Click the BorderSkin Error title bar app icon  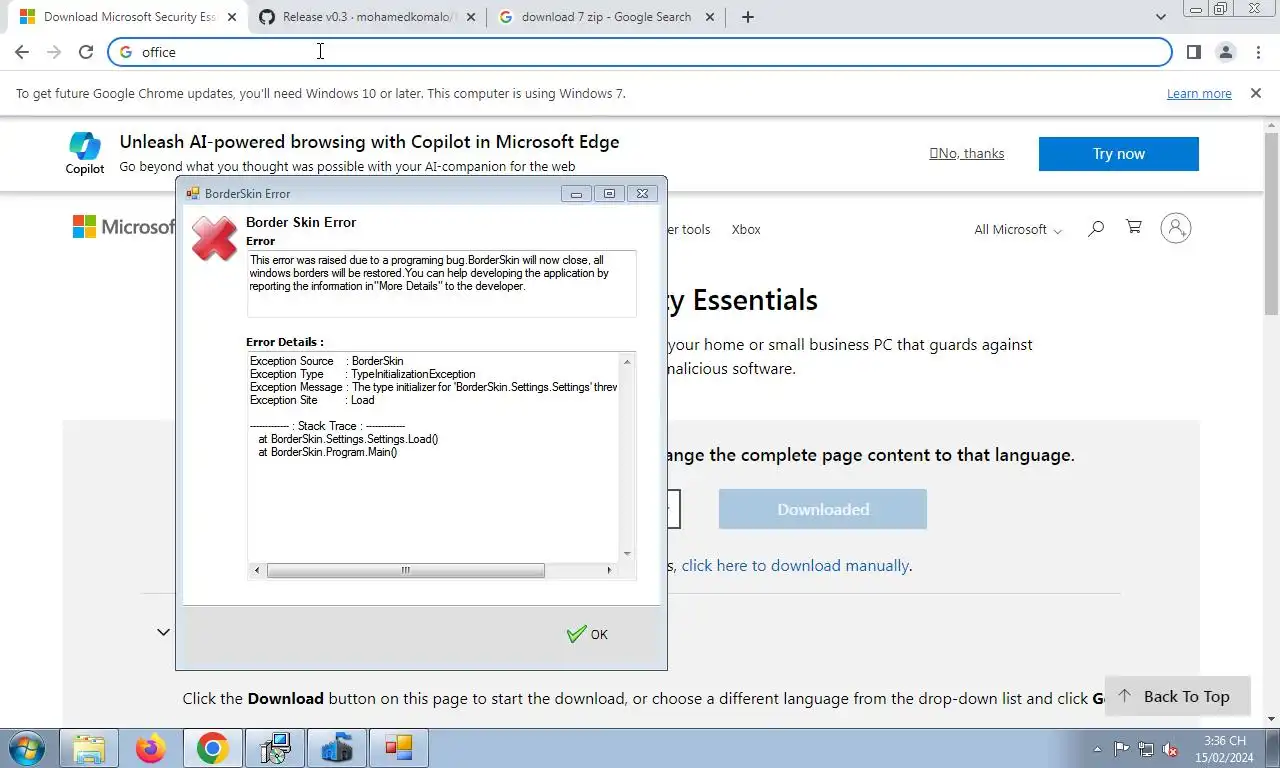[193, 194]
